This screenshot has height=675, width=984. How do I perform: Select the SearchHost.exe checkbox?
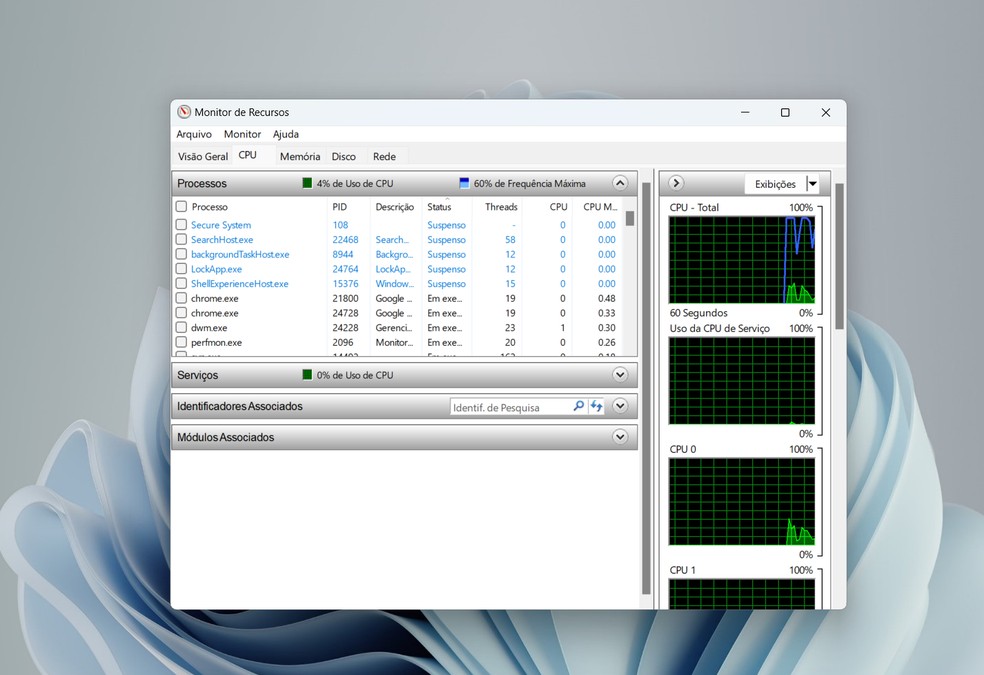(181, 240)
